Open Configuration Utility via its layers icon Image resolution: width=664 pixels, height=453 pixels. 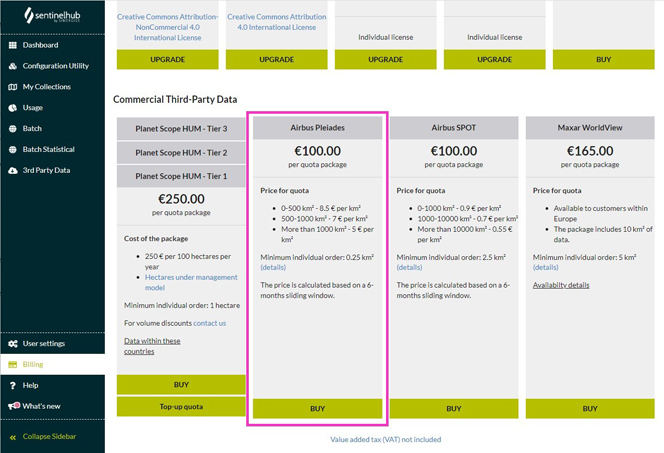(13, 66)
